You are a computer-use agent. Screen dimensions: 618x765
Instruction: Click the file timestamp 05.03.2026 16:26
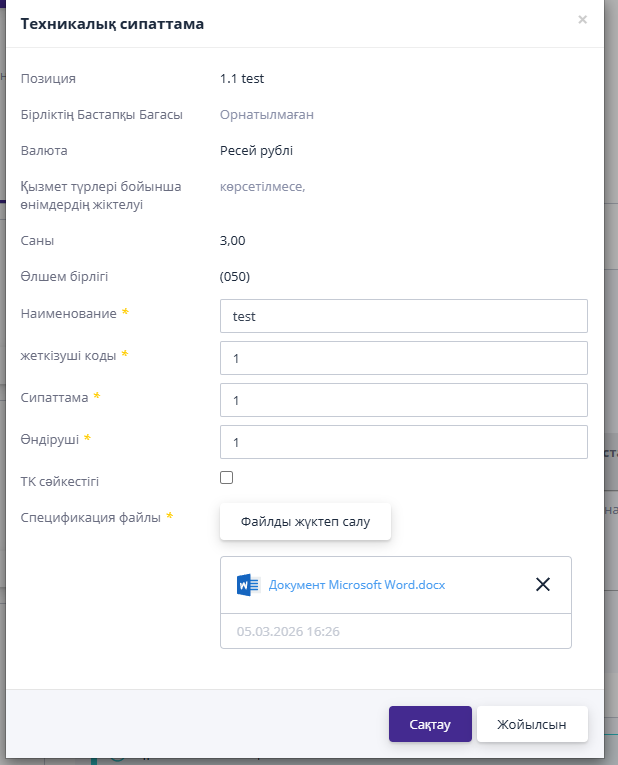288,632
